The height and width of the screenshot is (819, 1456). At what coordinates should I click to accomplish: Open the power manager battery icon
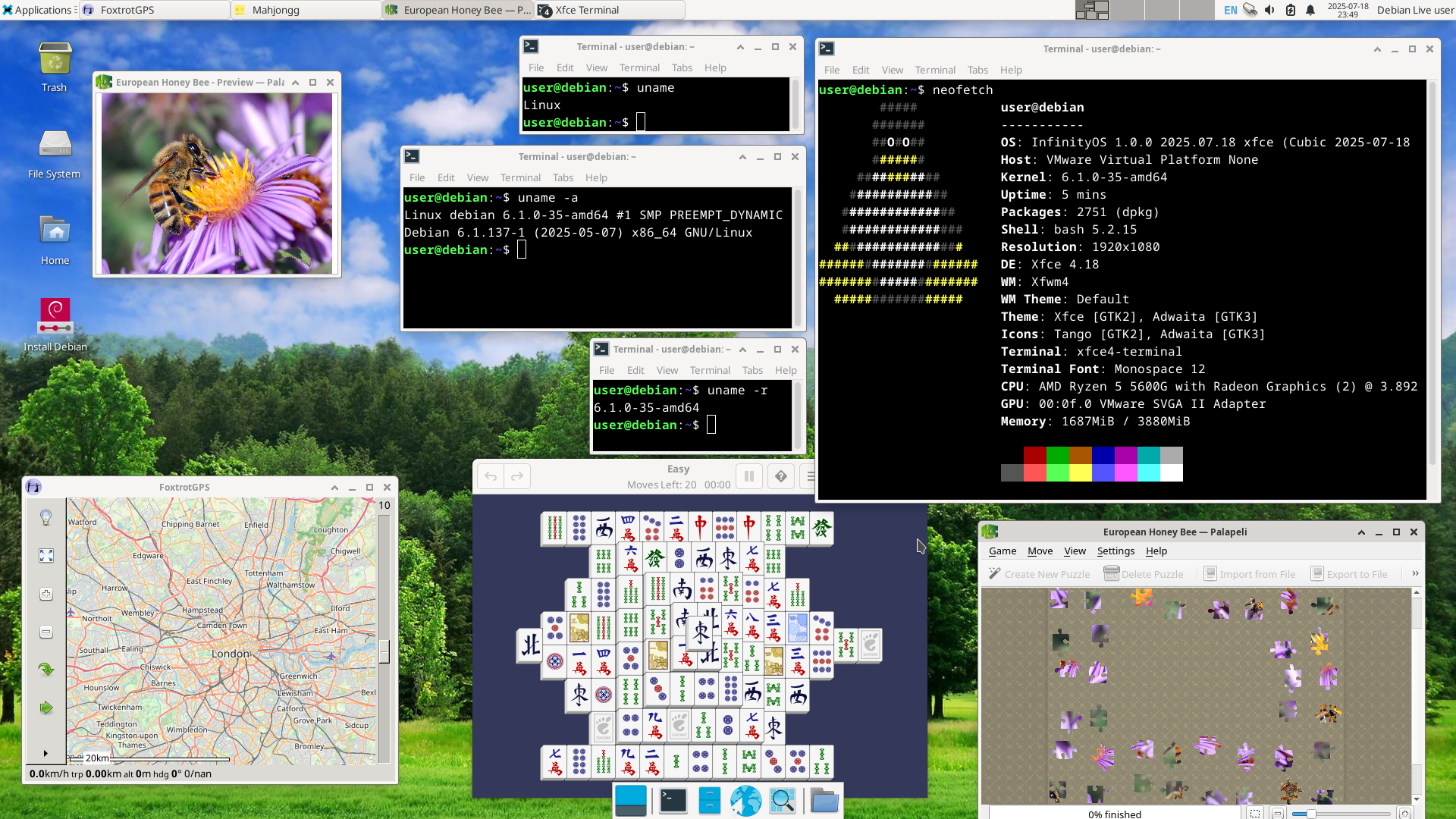coord(1290,10)
